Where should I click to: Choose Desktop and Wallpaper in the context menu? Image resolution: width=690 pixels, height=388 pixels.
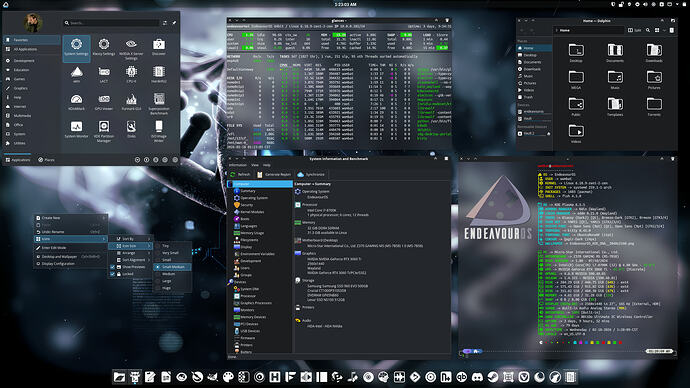pos(70,256)
